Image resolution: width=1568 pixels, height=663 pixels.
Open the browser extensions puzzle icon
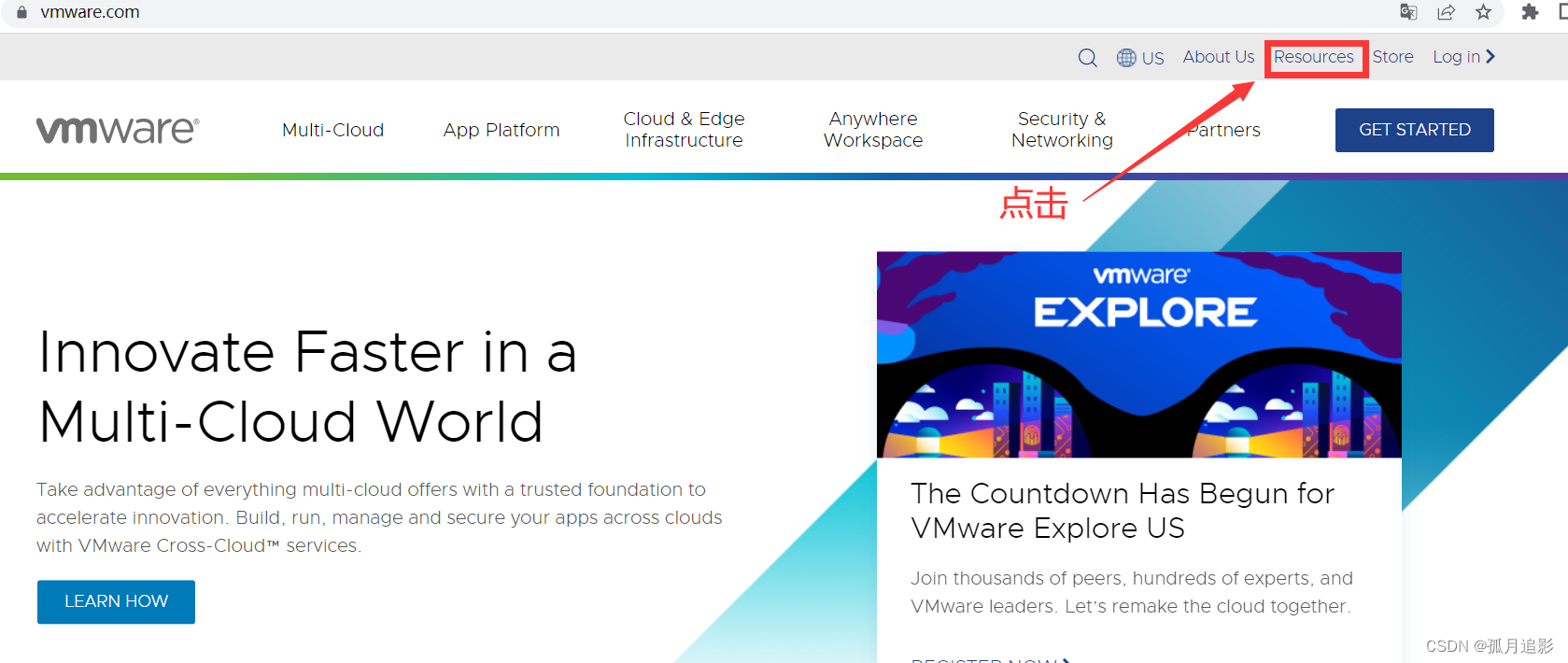click(x=1530, y=12)
